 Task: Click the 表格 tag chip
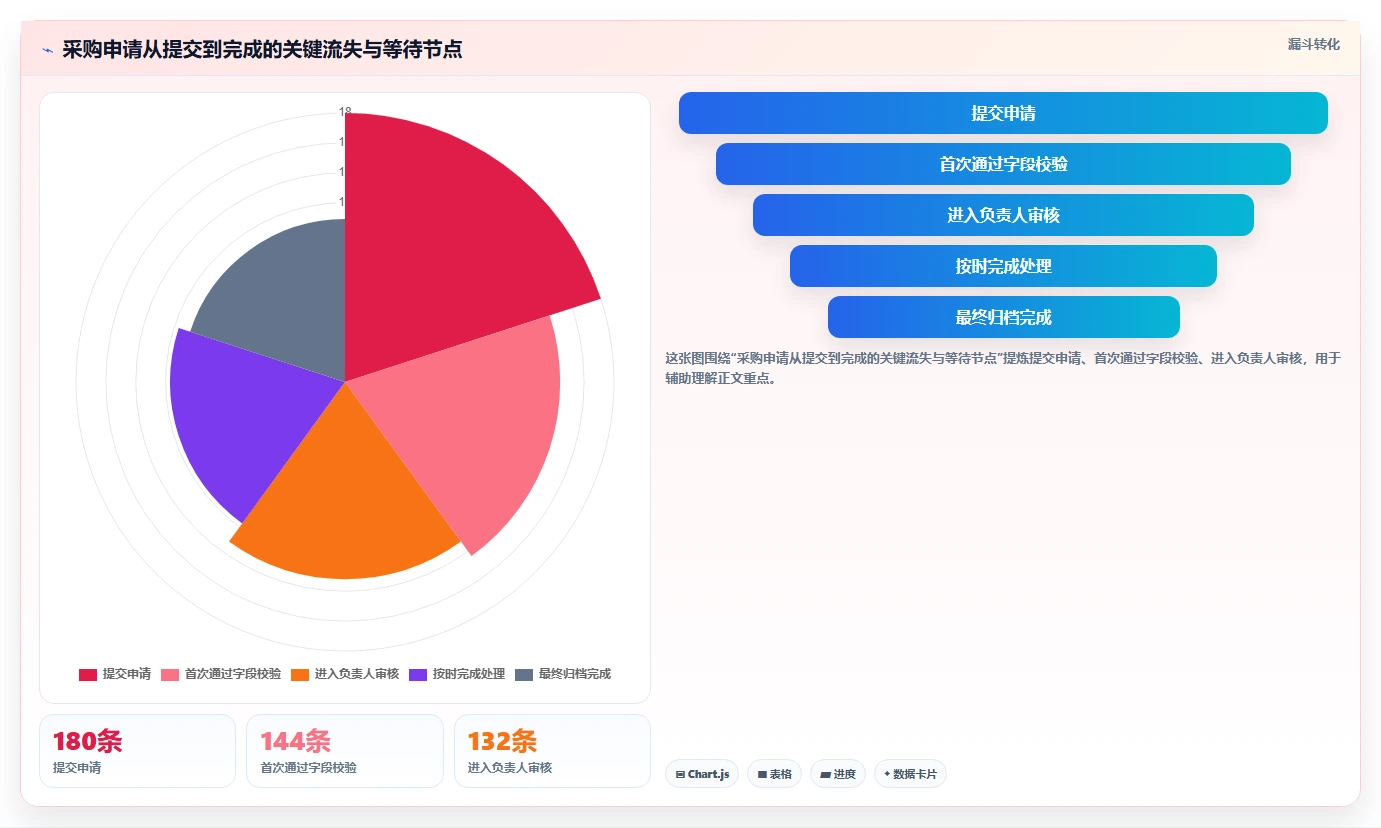(x=774, y=774)
